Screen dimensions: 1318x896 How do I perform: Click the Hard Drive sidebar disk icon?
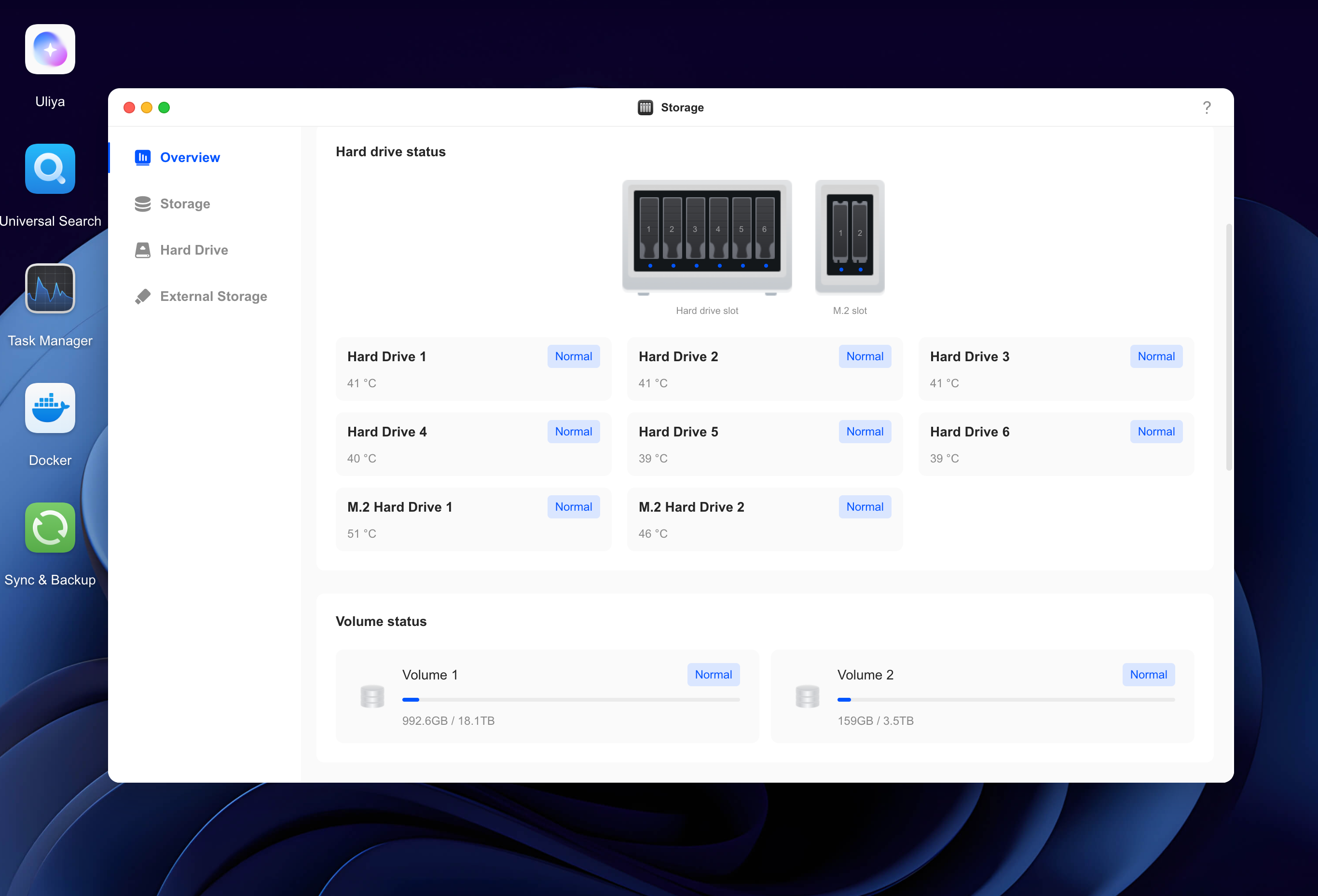coord(142,250)
